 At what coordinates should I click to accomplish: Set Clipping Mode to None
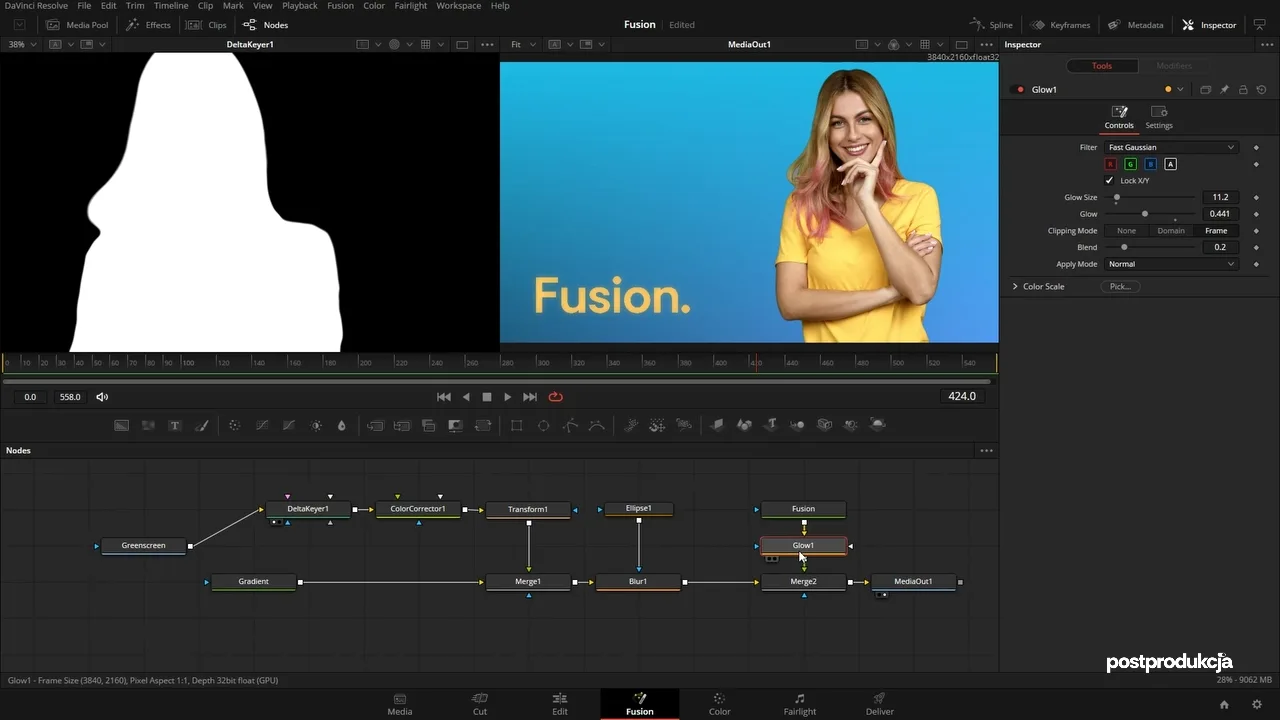(1126, 231)
